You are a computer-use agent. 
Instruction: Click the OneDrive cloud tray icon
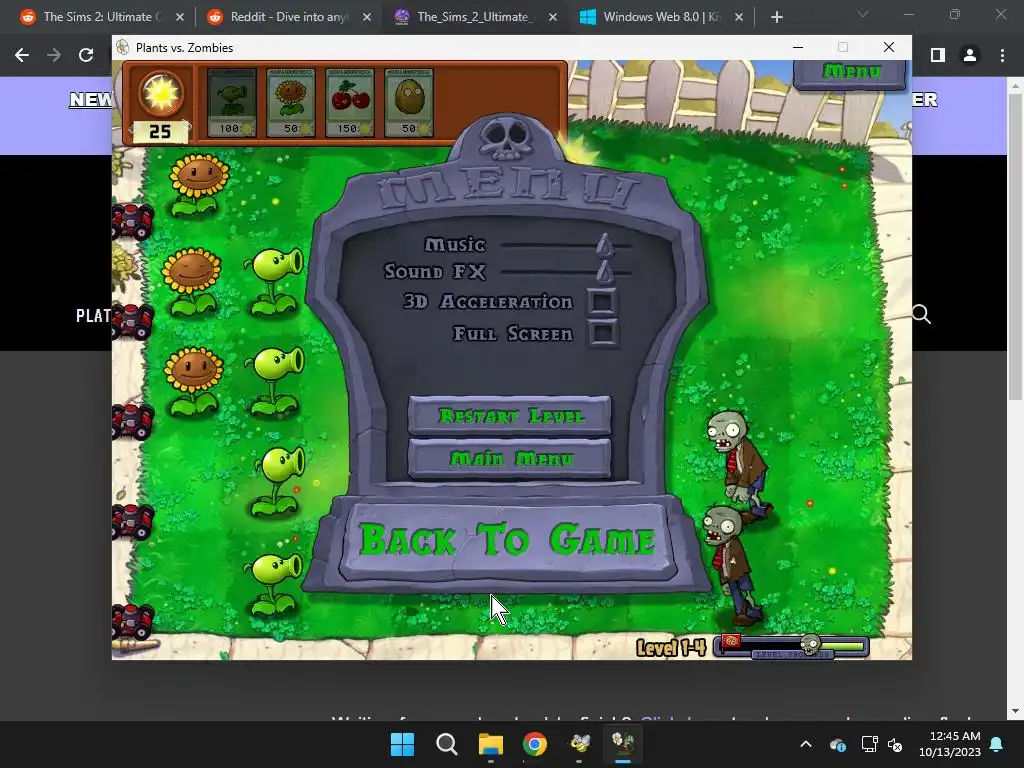click(837, 744)
